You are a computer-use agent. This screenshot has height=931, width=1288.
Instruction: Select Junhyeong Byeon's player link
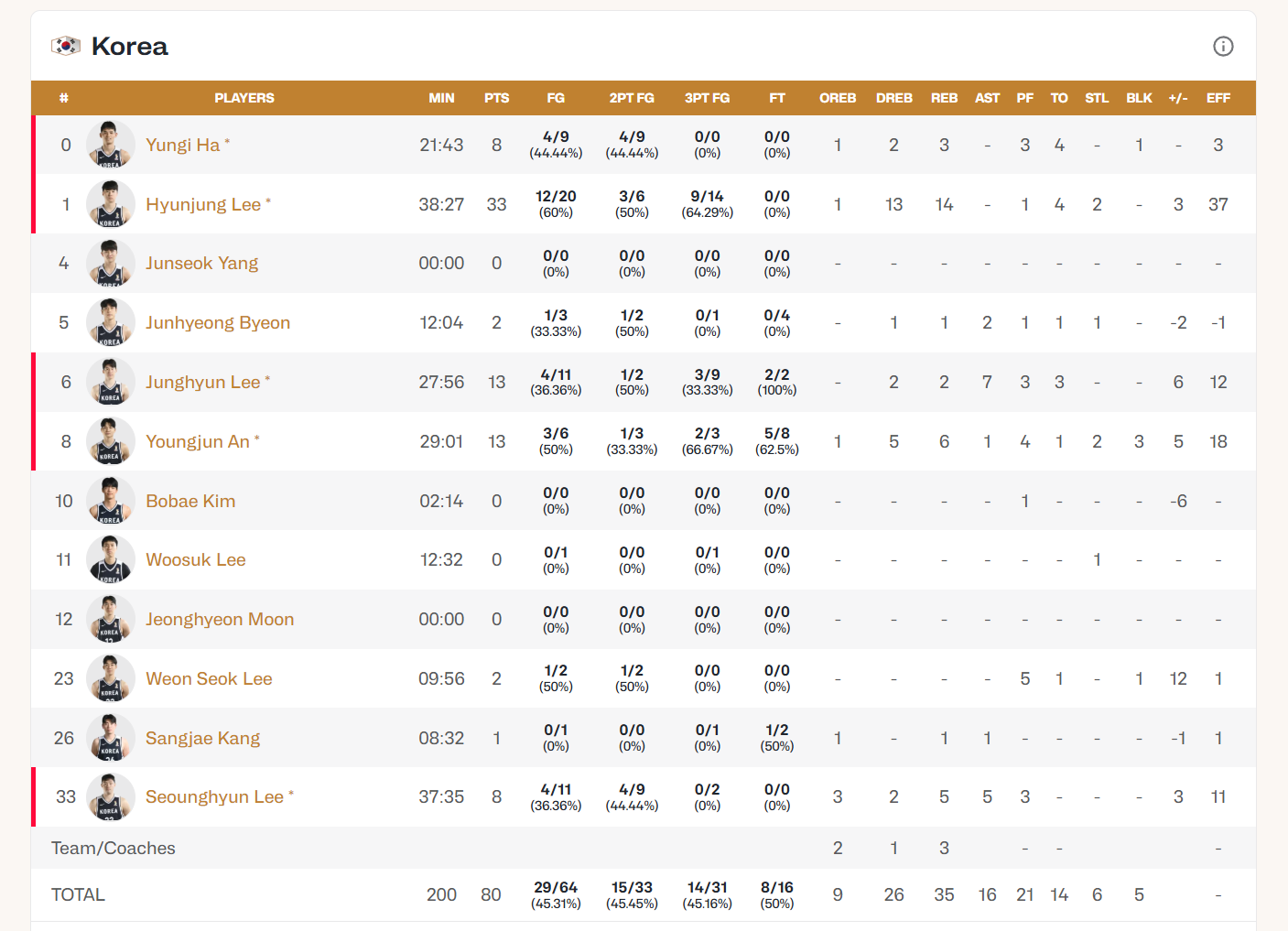point(217,322)
